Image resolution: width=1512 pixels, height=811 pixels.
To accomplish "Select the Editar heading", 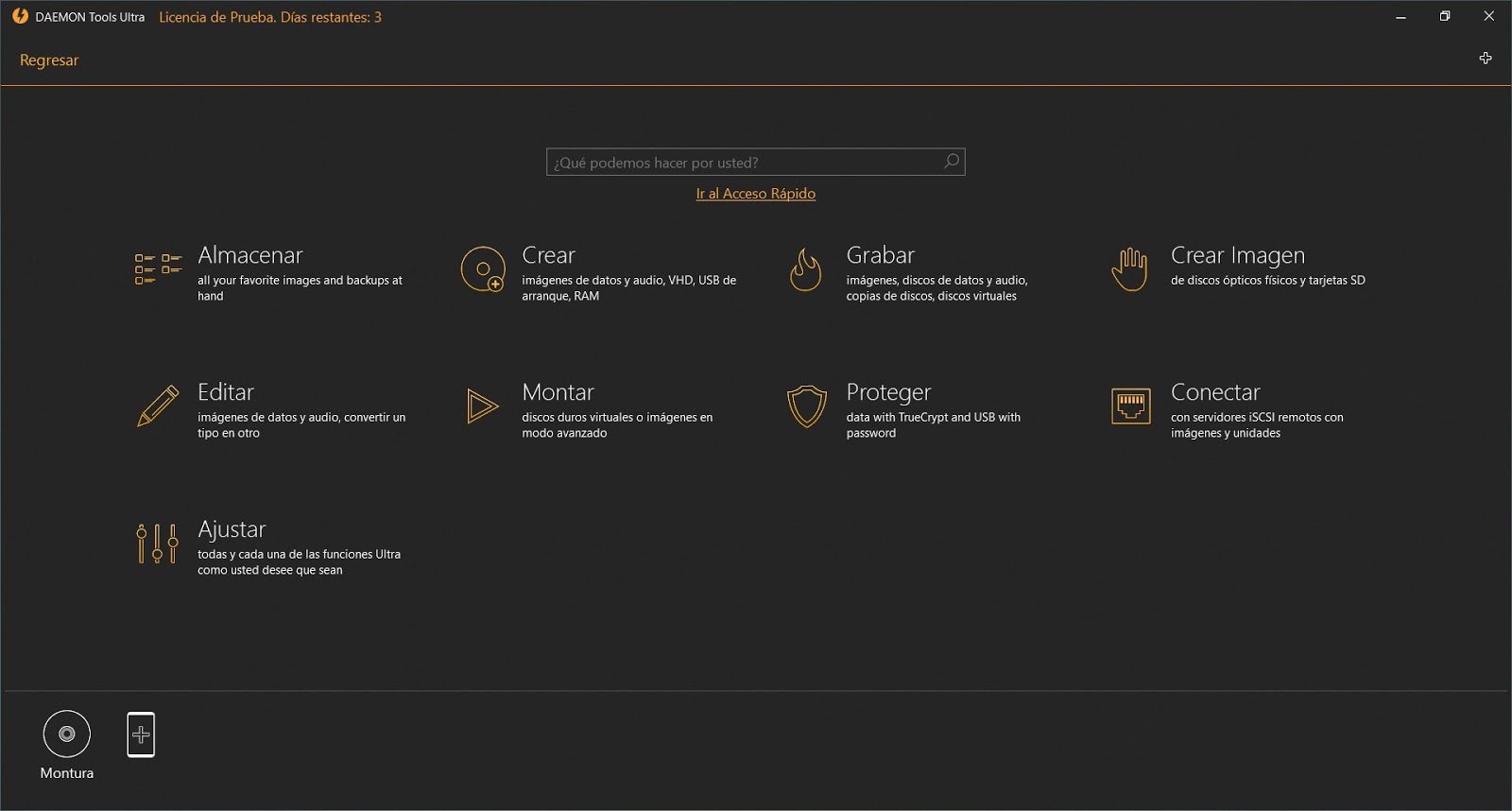I will [226, 392].
